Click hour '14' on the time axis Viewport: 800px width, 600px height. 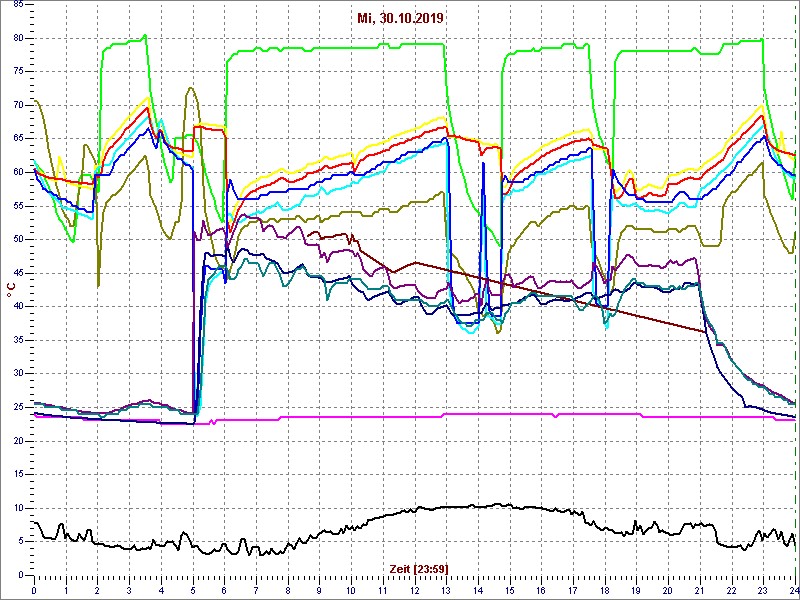[477, 588]
